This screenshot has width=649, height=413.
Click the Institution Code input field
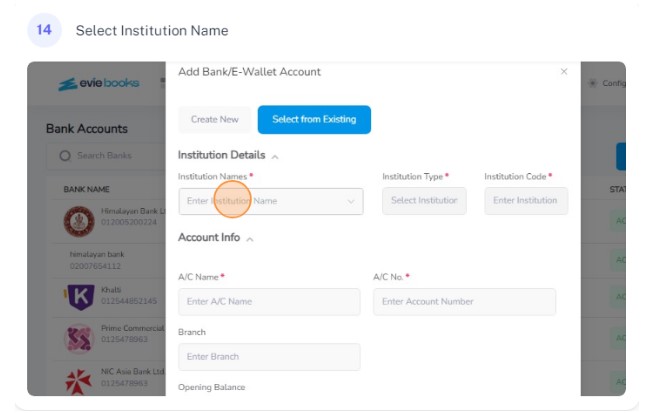(x=526, y=201)
